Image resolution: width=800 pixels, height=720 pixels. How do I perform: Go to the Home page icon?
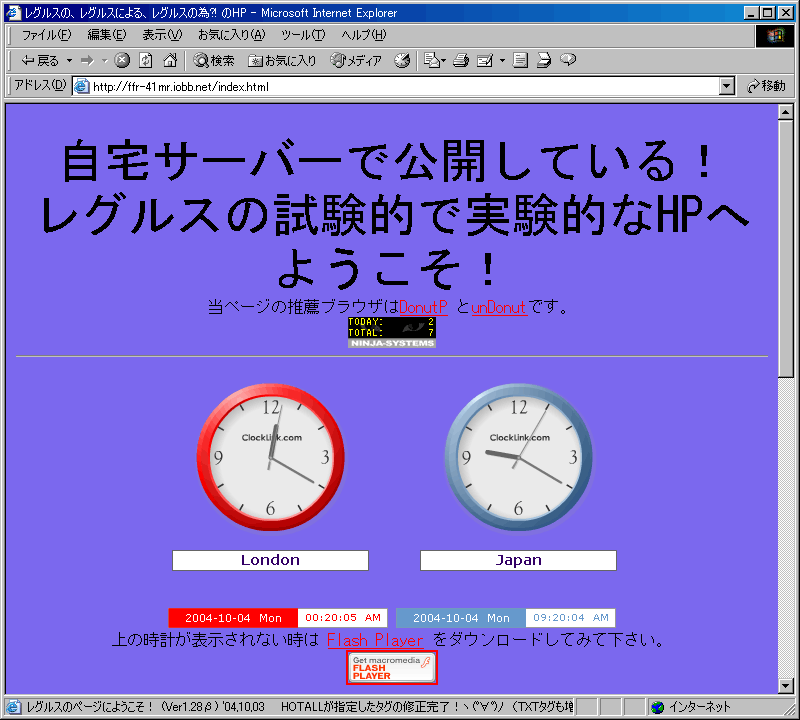pyautogui.click(x=170, y=61)
